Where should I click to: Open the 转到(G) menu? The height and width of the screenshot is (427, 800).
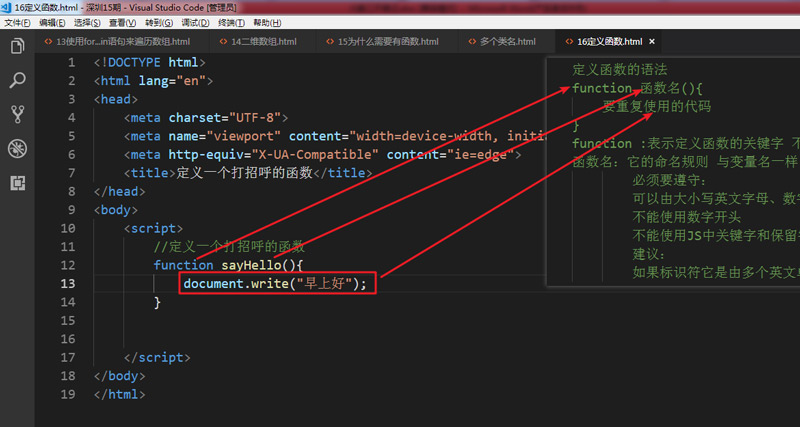point(157,22)
